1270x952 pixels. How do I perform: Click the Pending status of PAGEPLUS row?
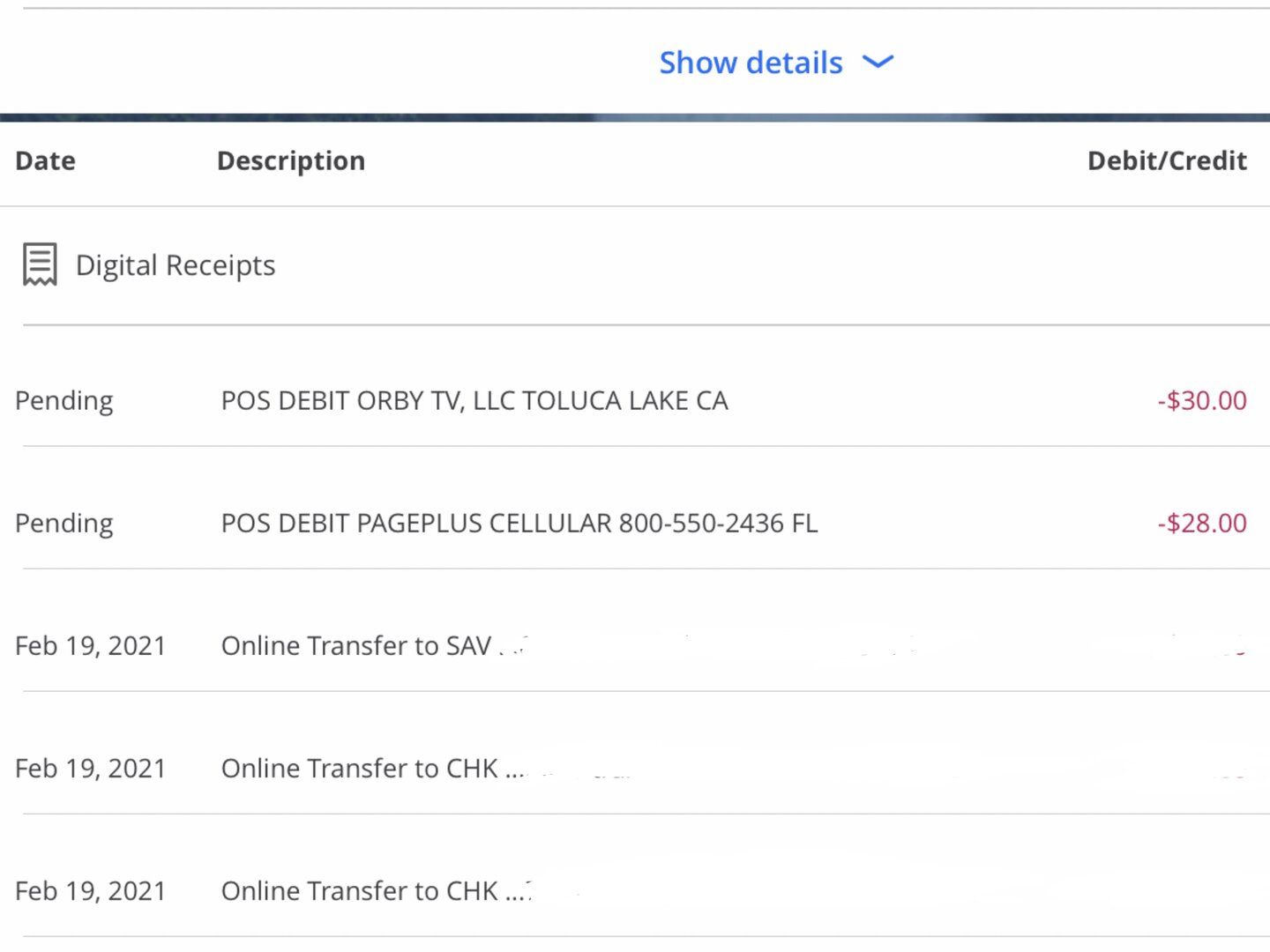64,524
